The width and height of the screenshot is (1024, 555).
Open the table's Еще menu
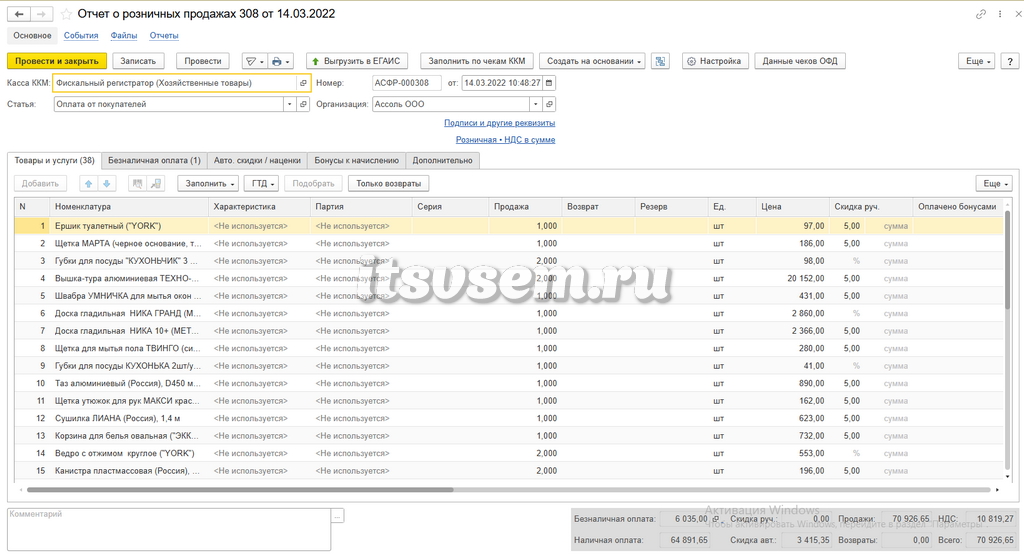995,184
